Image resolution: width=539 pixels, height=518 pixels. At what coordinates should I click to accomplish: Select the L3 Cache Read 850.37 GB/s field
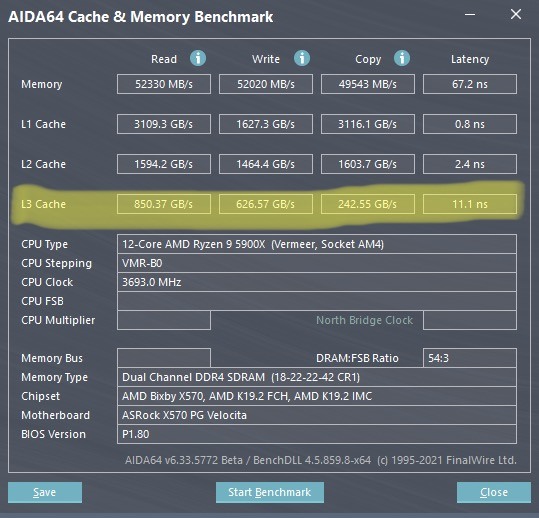(164, 204)
